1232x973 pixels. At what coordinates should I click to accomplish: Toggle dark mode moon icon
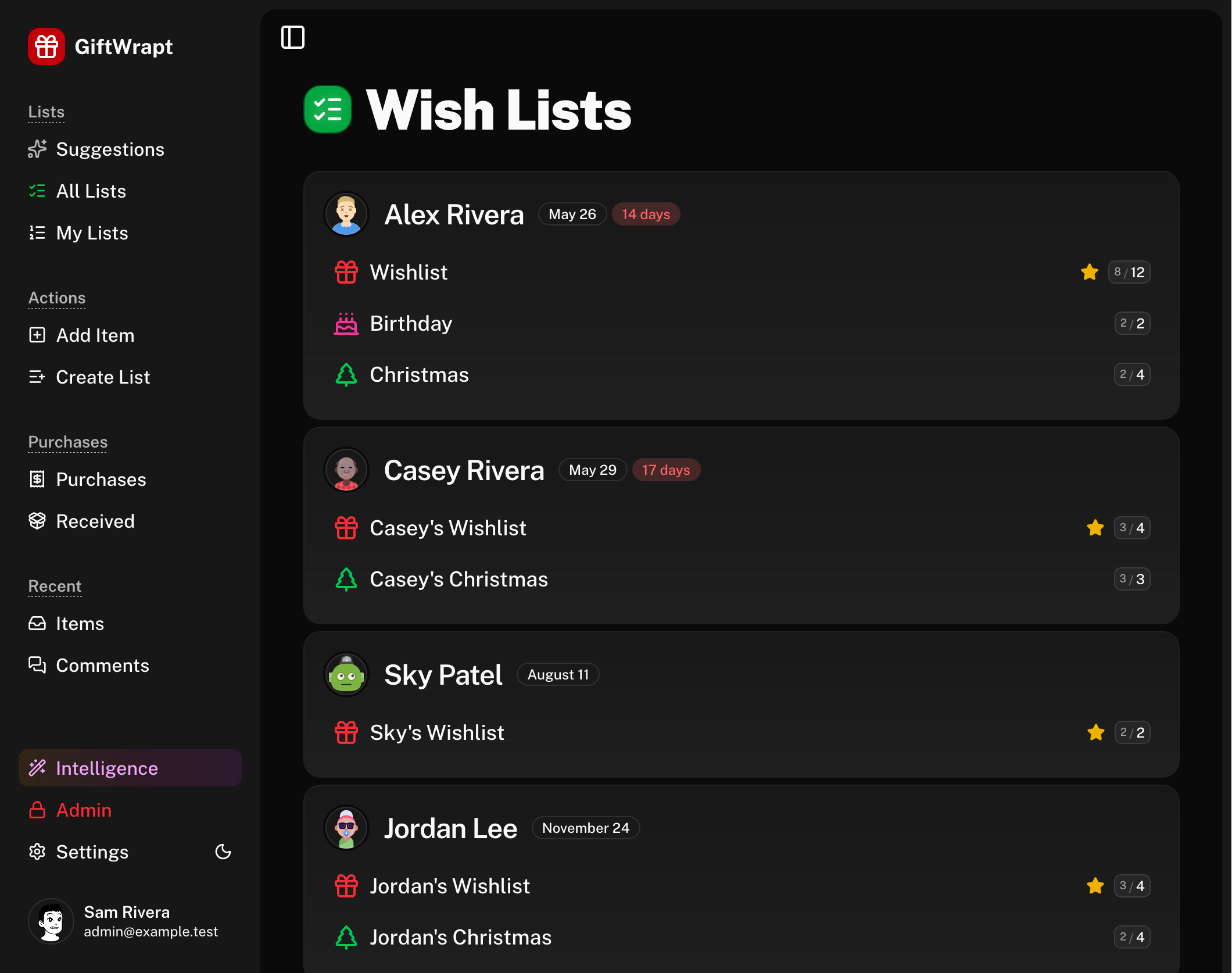pos(223,852)
